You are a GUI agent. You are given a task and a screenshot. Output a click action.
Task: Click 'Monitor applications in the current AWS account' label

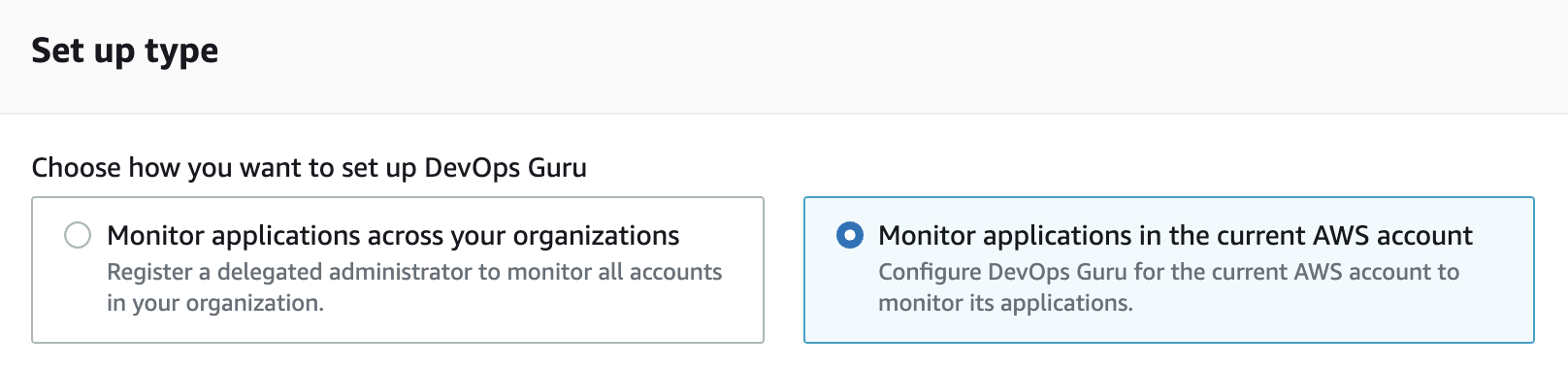tap(1175, 236)
